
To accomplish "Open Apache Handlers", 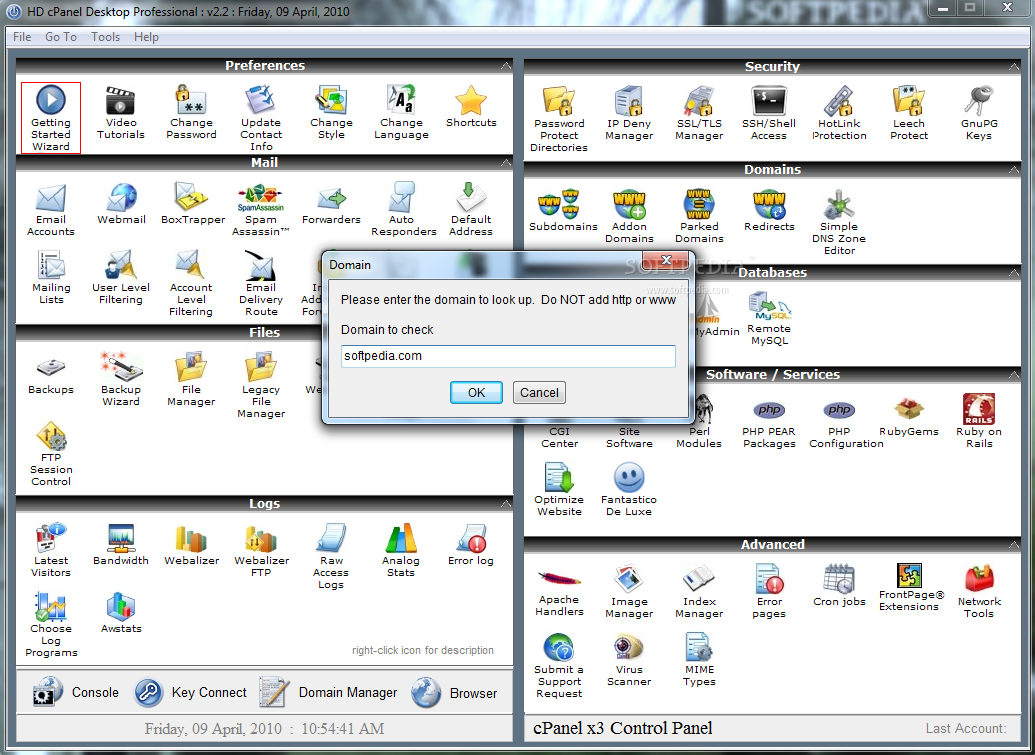I will click(559, 593).
